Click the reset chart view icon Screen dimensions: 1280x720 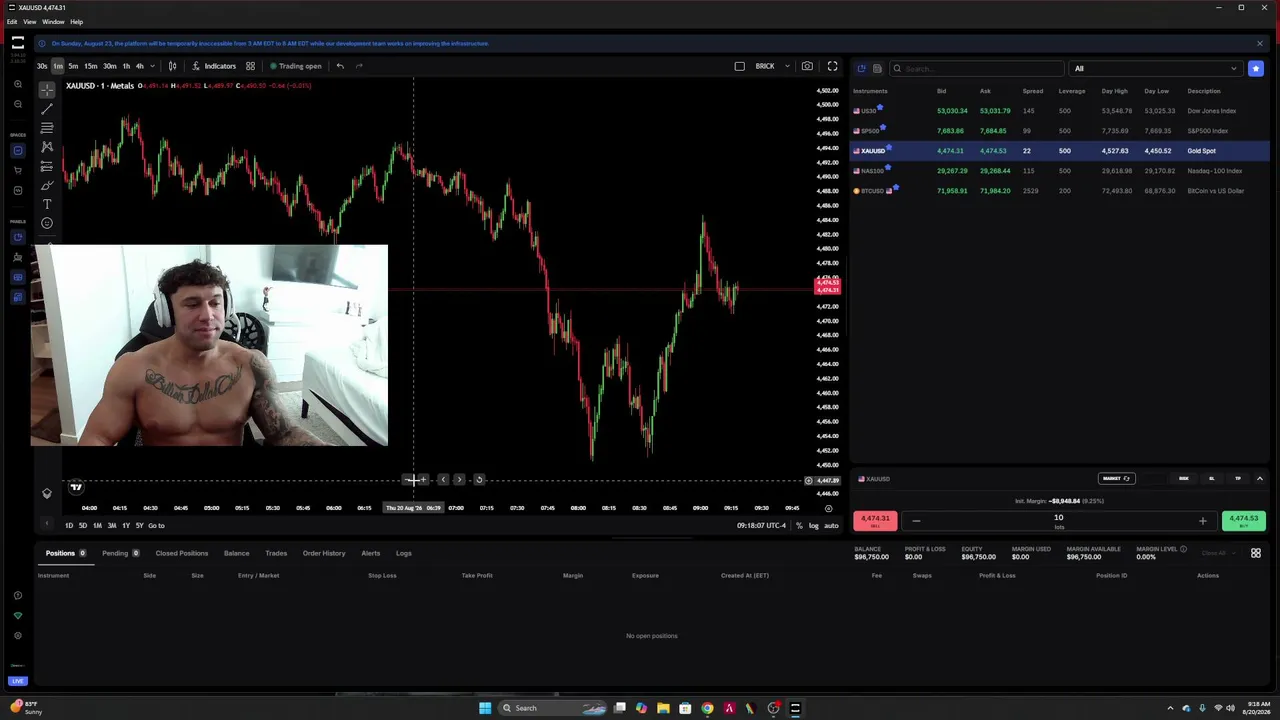pyautogui.click(x=479, y=480)
